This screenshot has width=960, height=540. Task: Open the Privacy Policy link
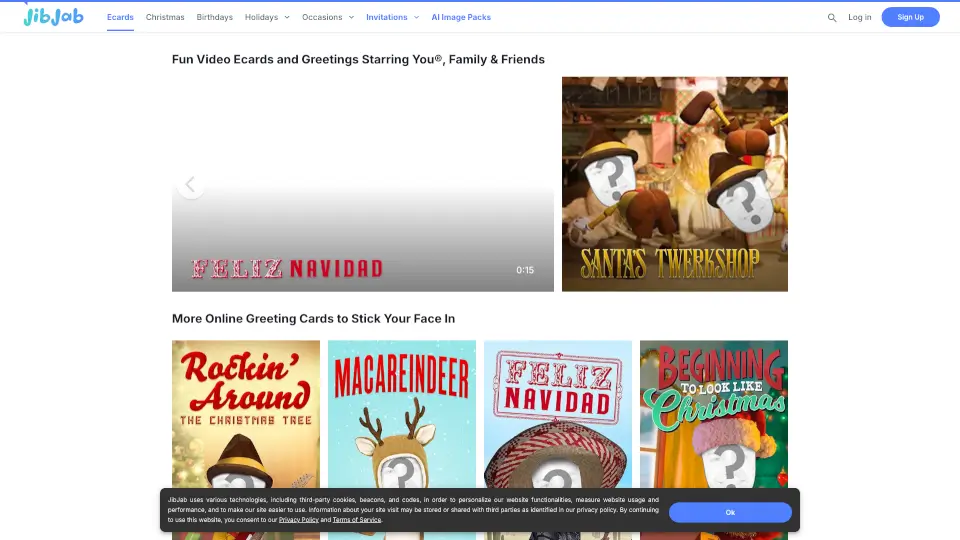299,520
